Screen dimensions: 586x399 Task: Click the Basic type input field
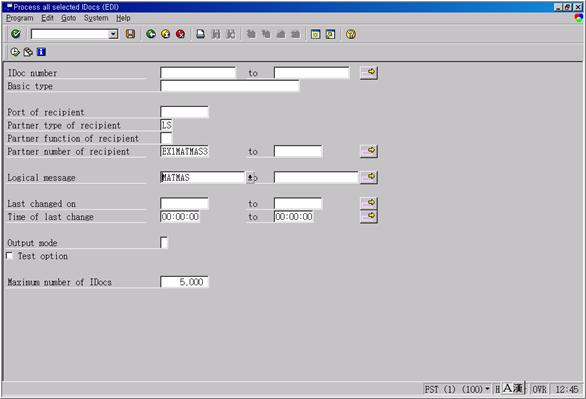pyautogui.click(x=230, y=86)
